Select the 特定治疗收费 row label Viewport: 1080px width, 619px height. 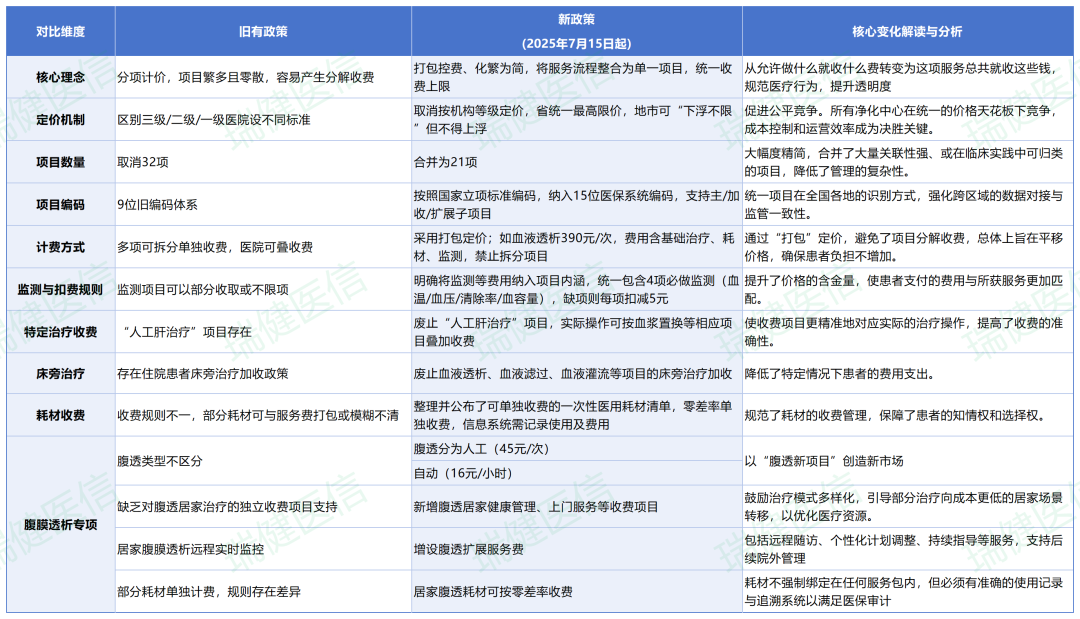point(60,333)
